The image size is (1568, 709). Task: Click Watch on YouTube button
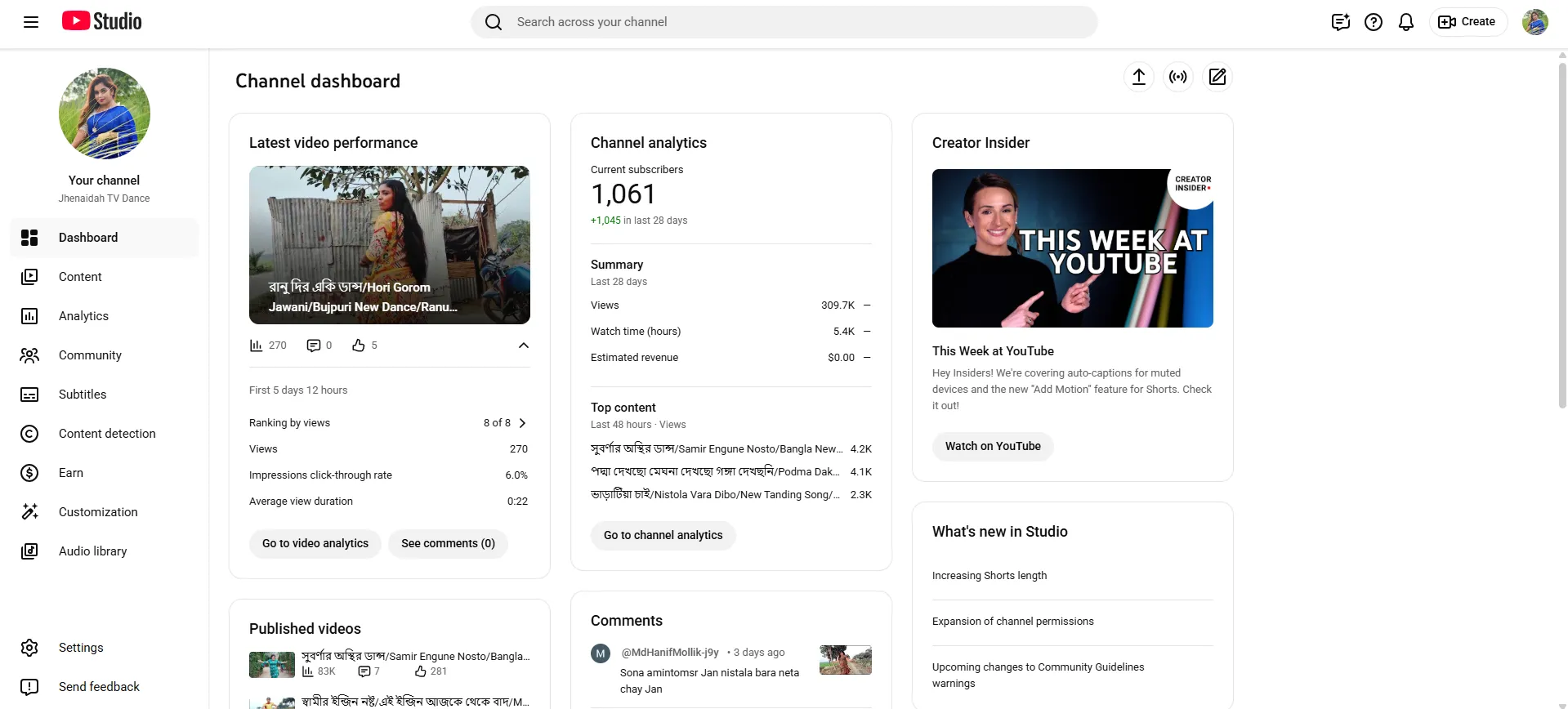point(993,447)
